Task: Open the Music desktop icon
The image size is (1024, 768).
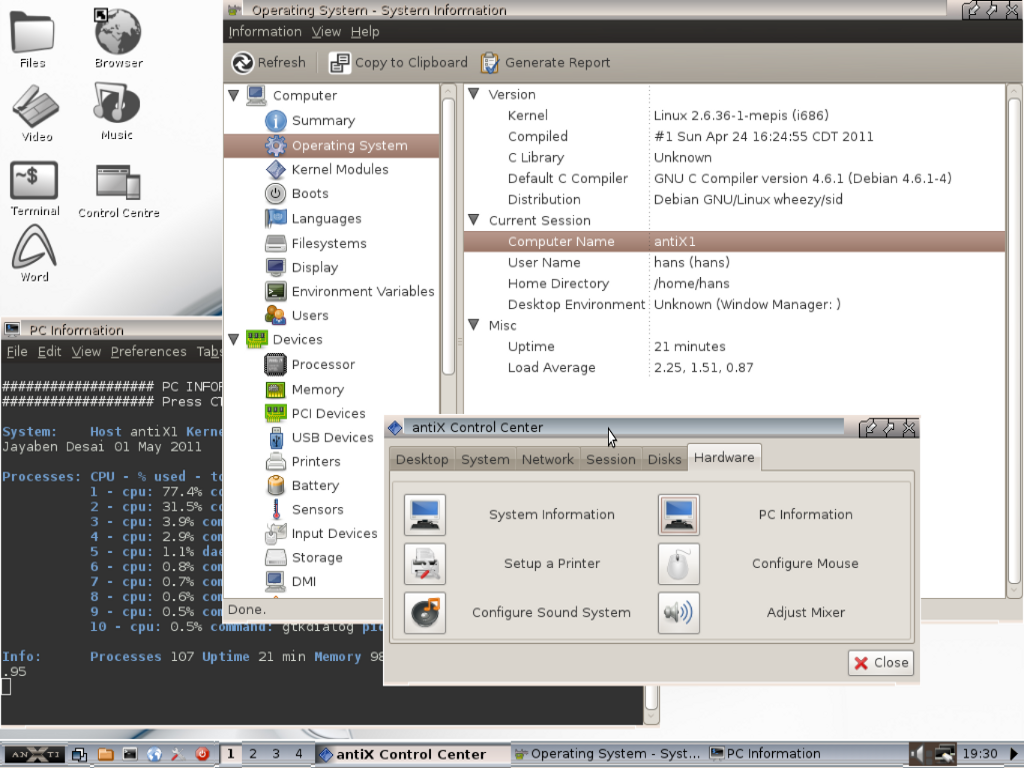Action: [117, 111]
